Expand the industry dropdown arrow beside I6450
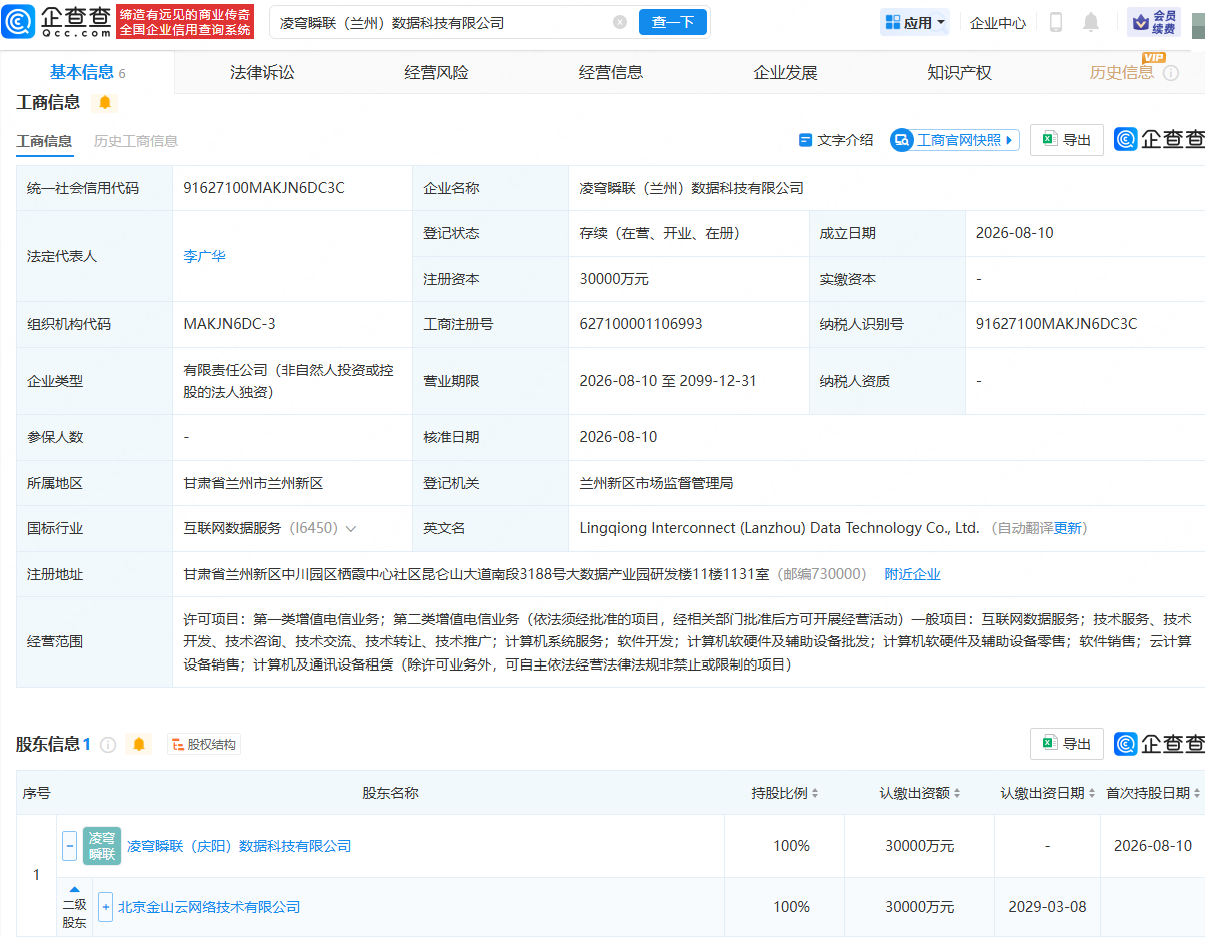The image size is (1205, 937). pos(350,528)
